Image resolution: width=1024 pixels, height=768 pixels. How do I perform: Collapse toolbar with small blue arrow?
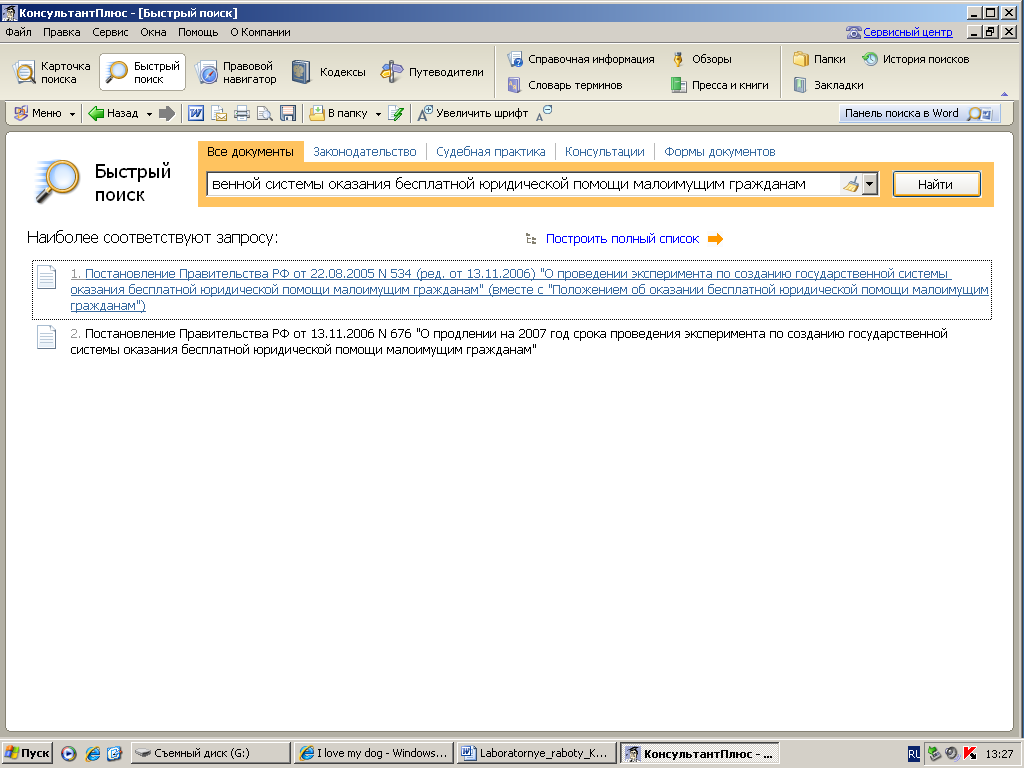(1004, 94)
